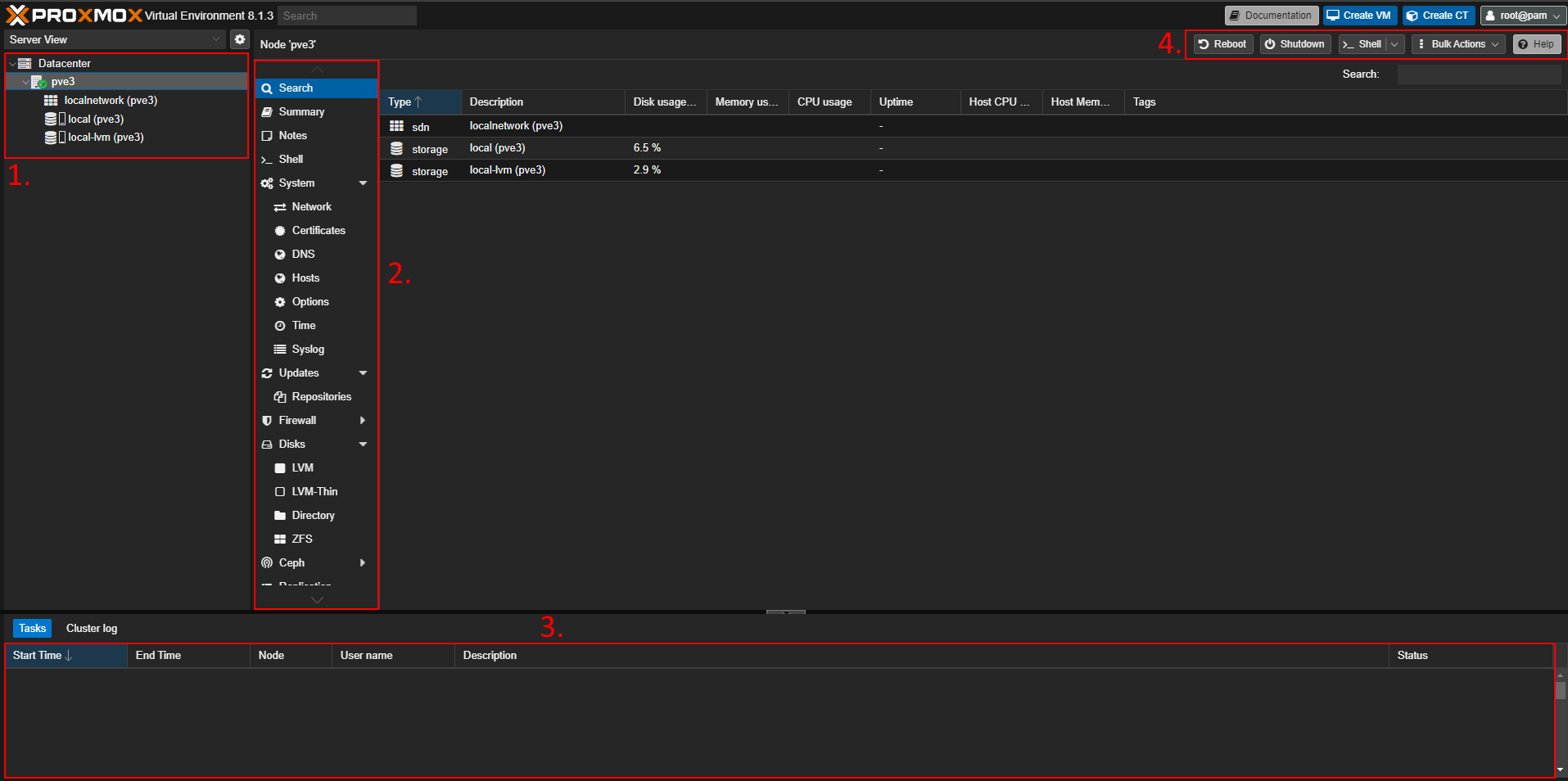Open the Shell button dropdown arrow

(1395, 44)
